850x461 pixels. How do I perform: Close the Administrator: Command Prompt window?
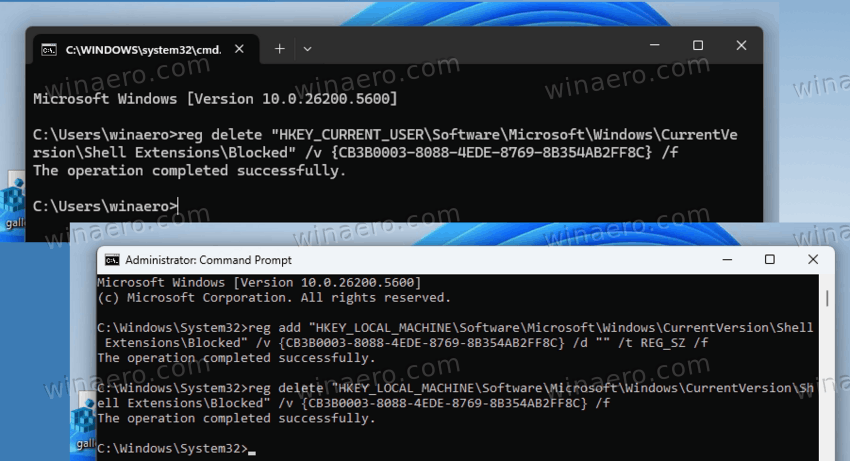point(813,260)
